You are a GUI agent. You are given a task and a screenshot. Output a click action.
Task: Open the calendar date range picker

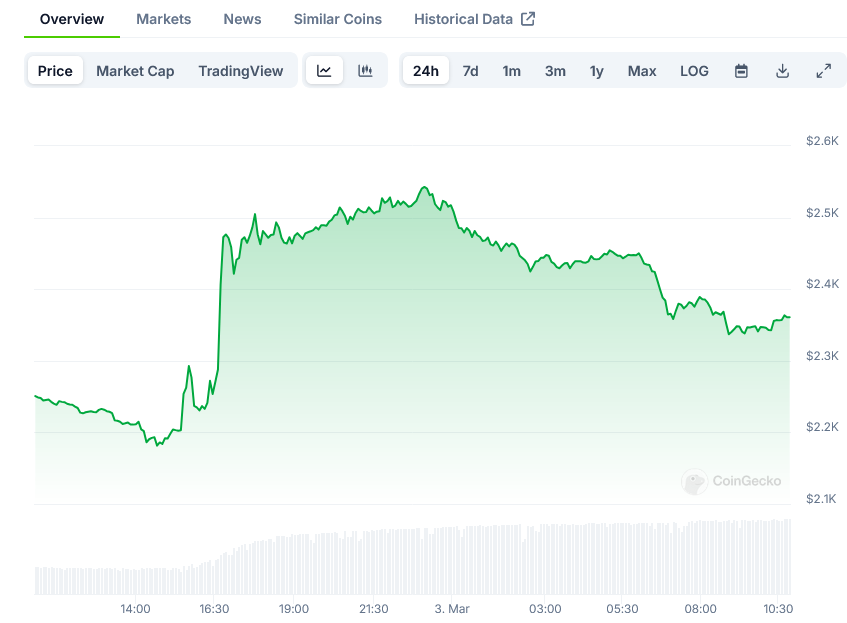tap(741, 71)
